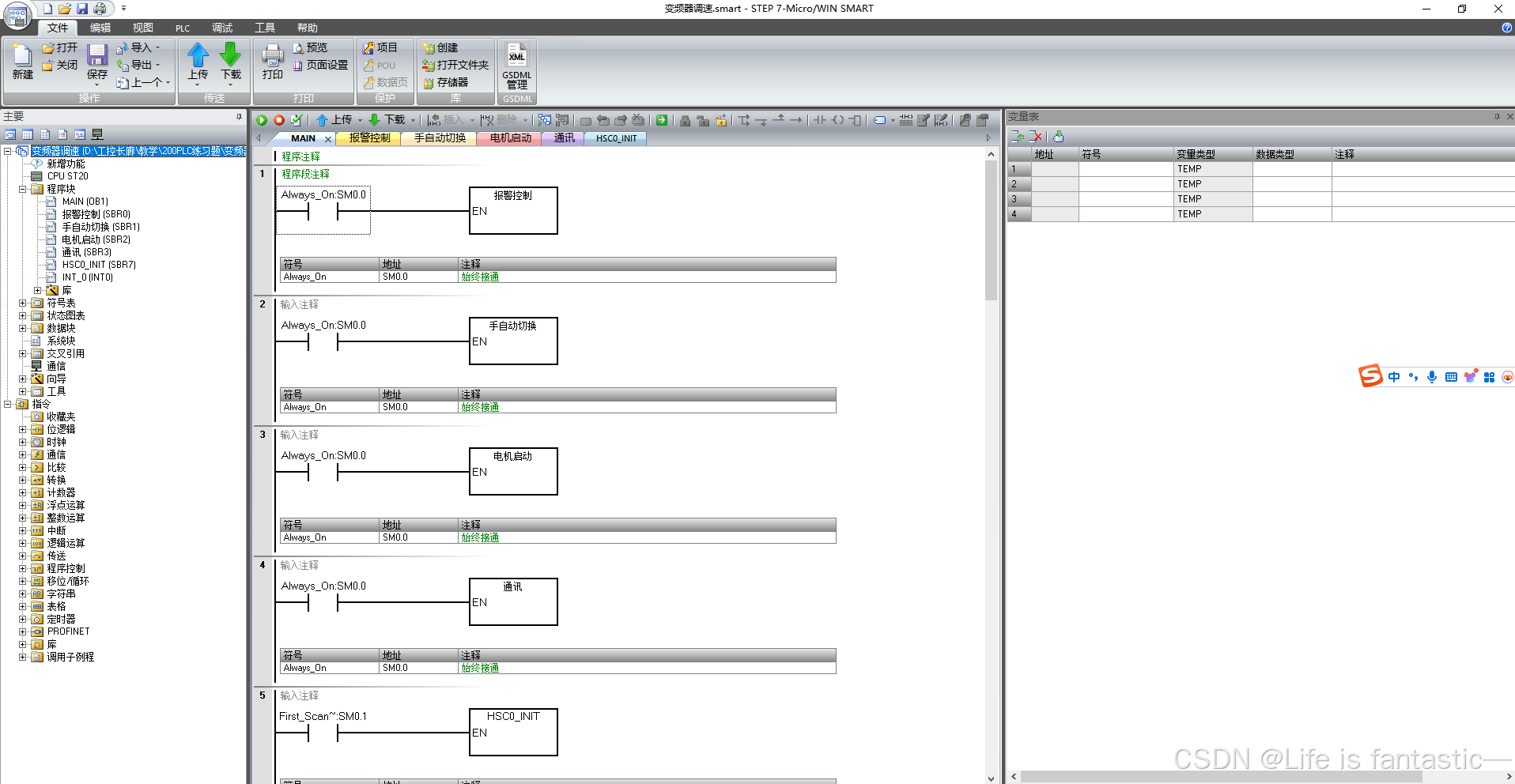Click the Sogou input method S icon
1515x784 pixels.
pyautogui.click(x=1370, y=376)
